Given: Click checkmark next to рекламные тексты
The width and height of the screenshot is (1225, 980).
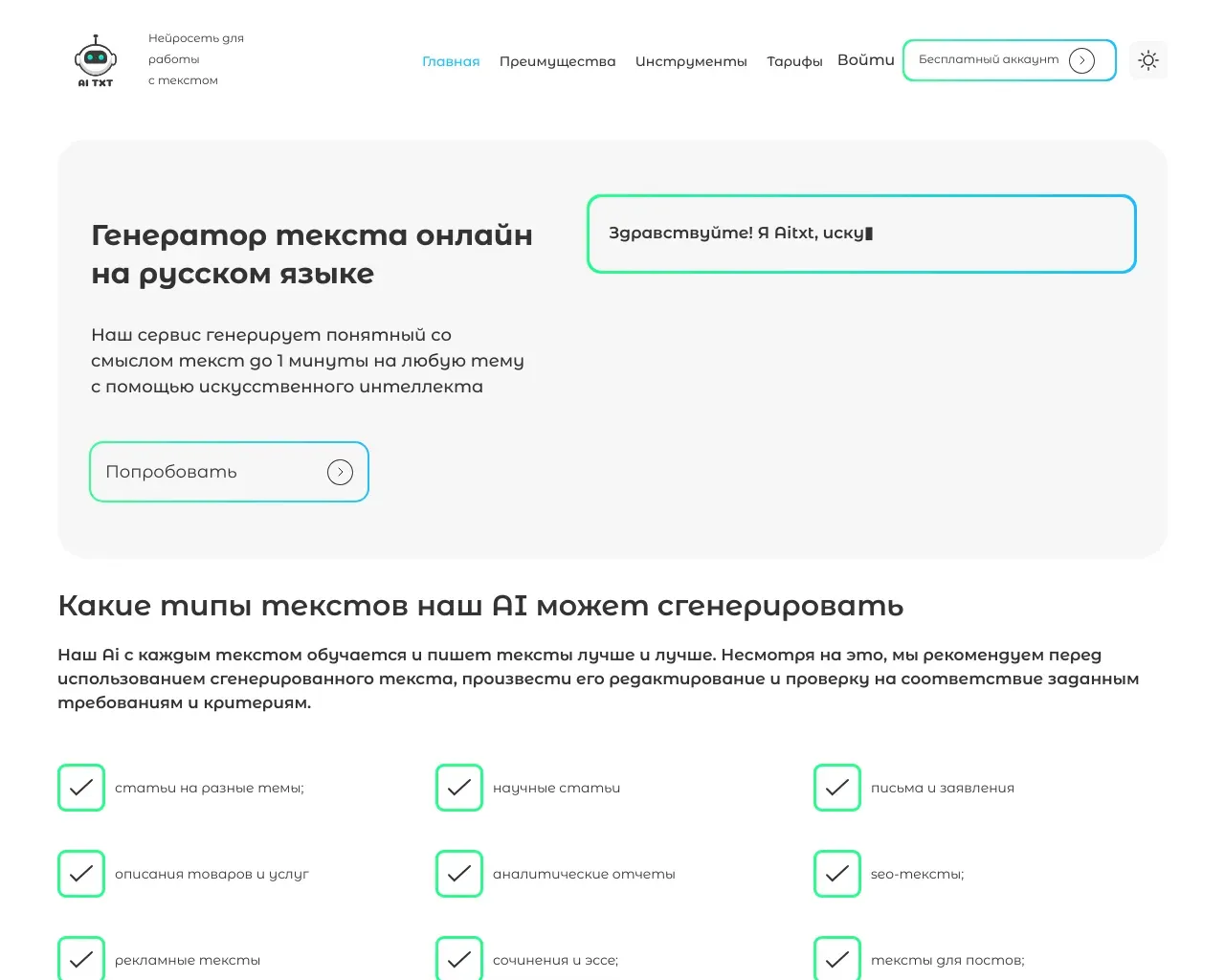Looking at the screenshot, I should pos(81,958).
